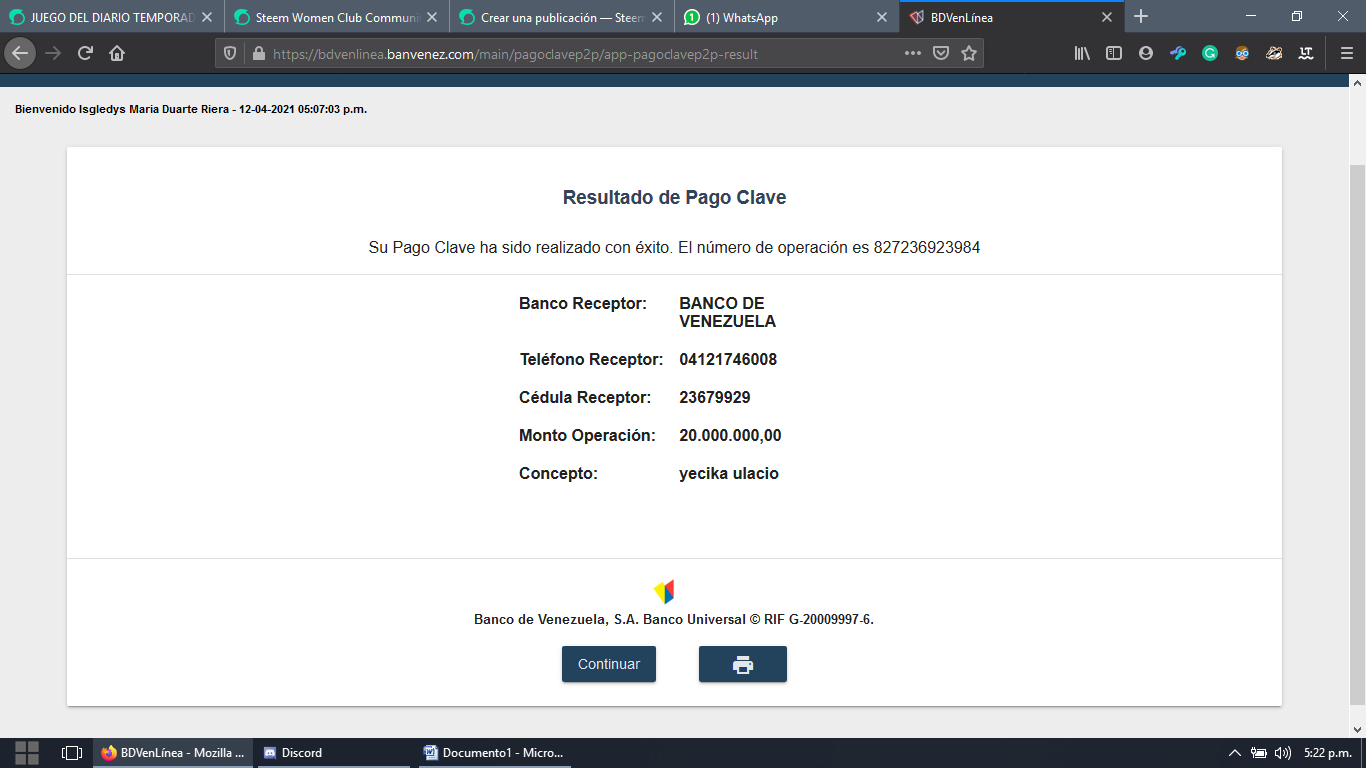Screen dimensions: 1366x768
Task: Click the amount 20.000.000,00
Action: pos(730,436)
